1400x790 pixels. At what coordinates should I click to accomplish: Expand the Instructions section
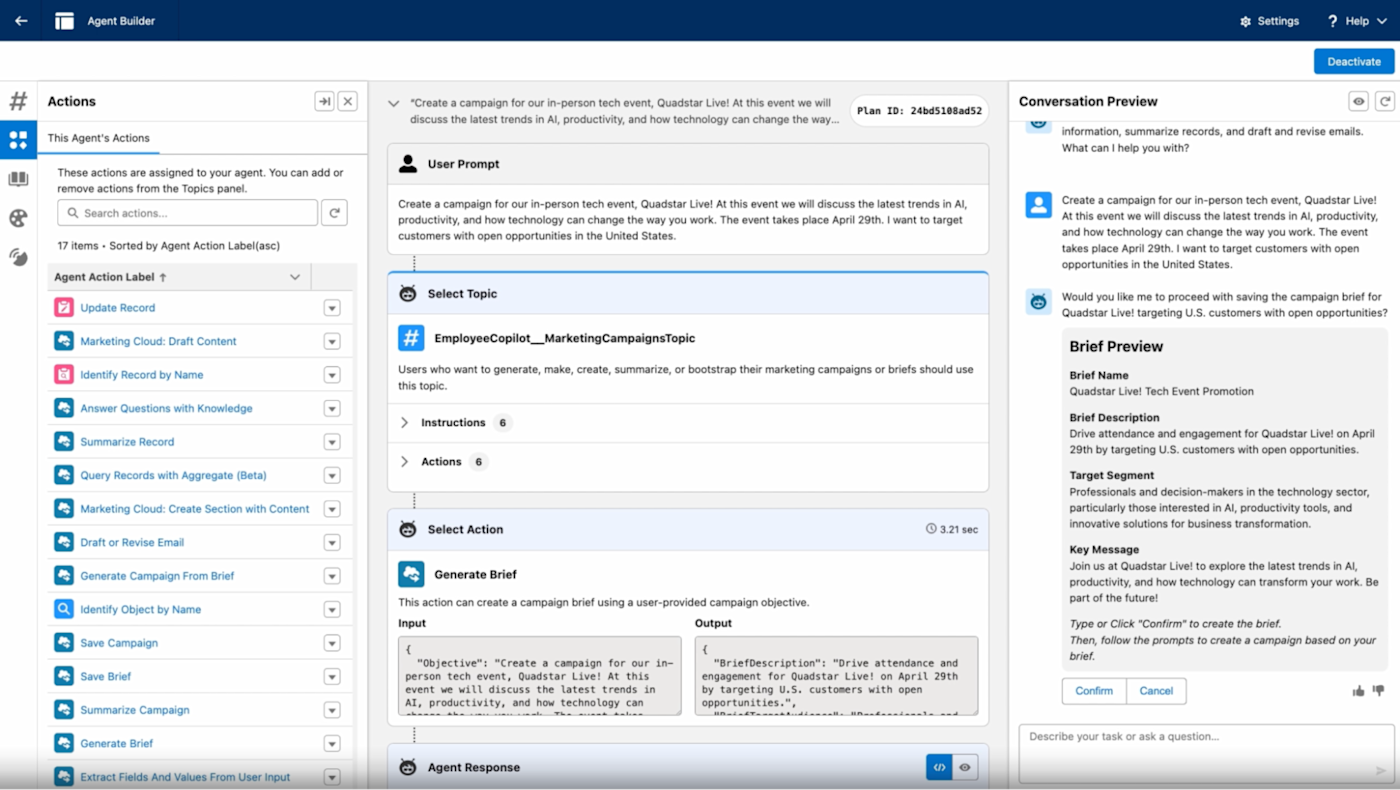click(405, 423)
